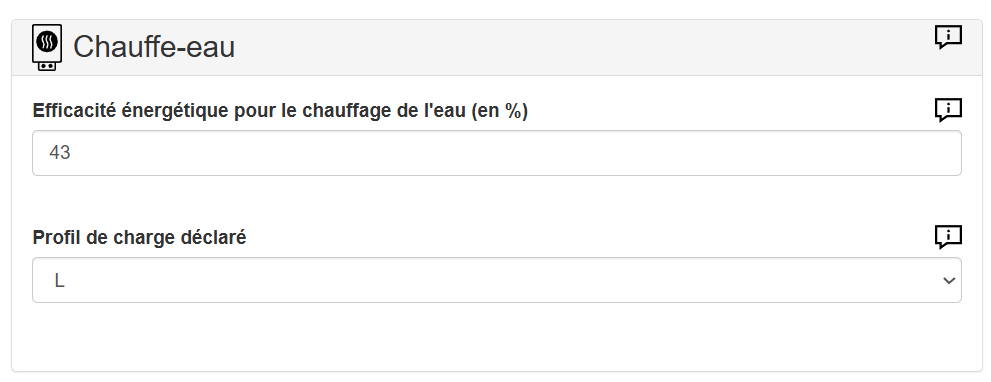Expand the load profile combo box showing L

497,280
